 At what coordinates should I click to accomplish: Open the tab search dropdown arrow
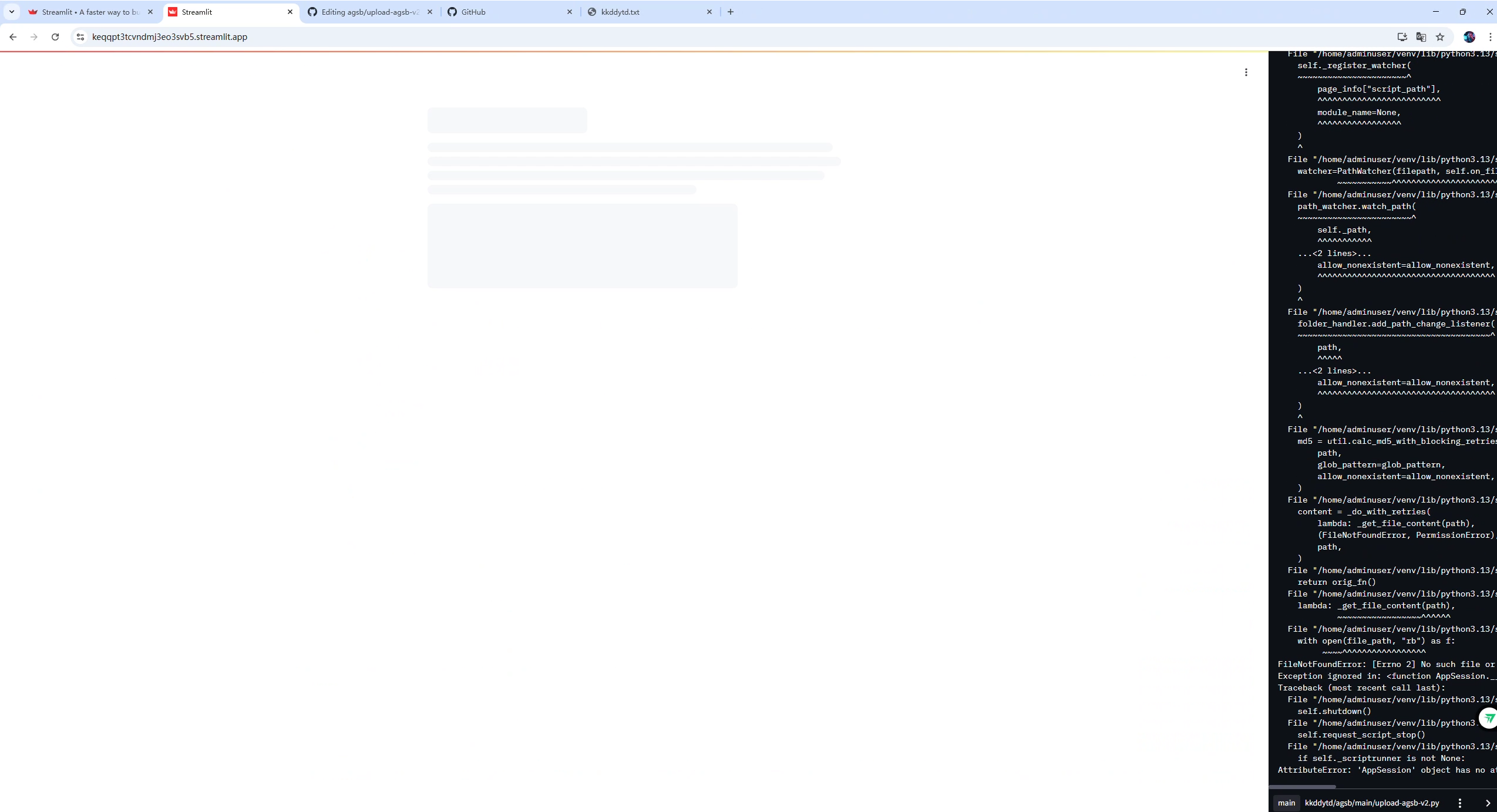tap(11, 12)
